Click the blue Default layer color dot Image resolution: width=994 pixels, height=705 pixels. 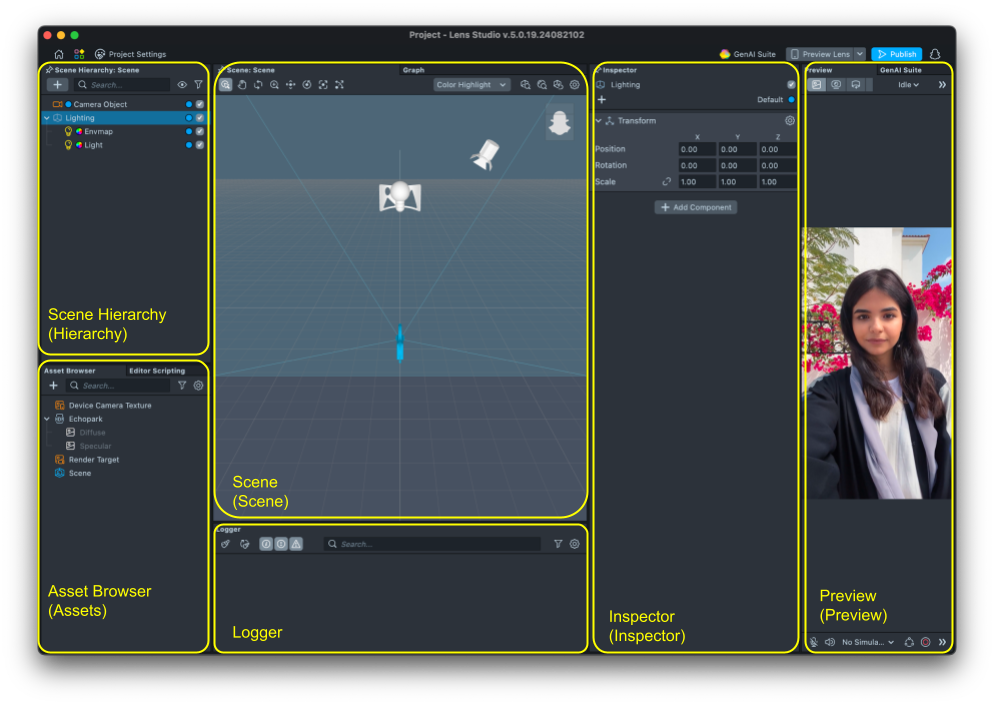791,100
